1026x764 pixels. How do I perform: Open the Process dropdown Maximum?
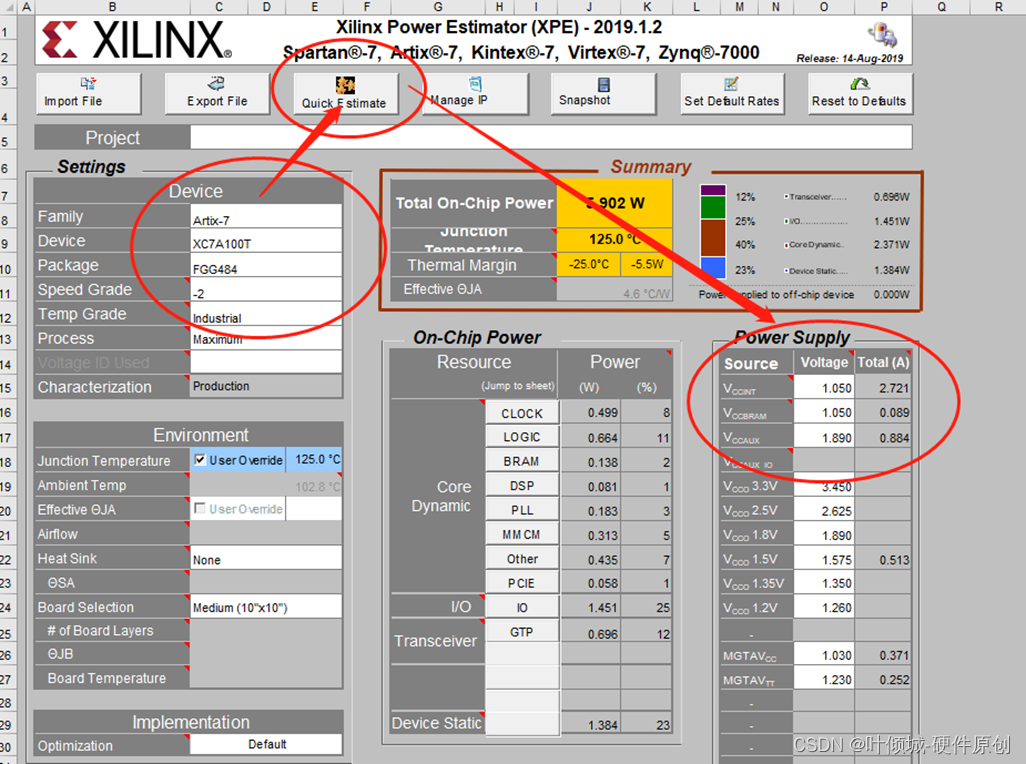pos(266,338)
